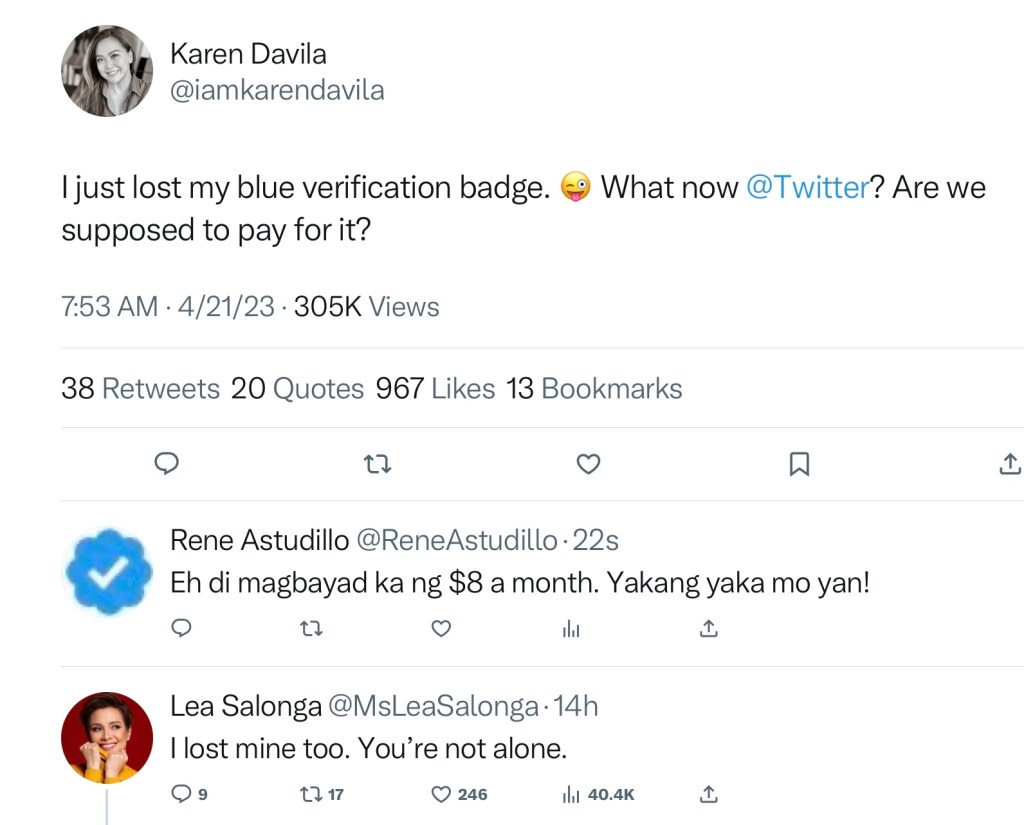Share the main tweet via share icon

(1010, 464)
